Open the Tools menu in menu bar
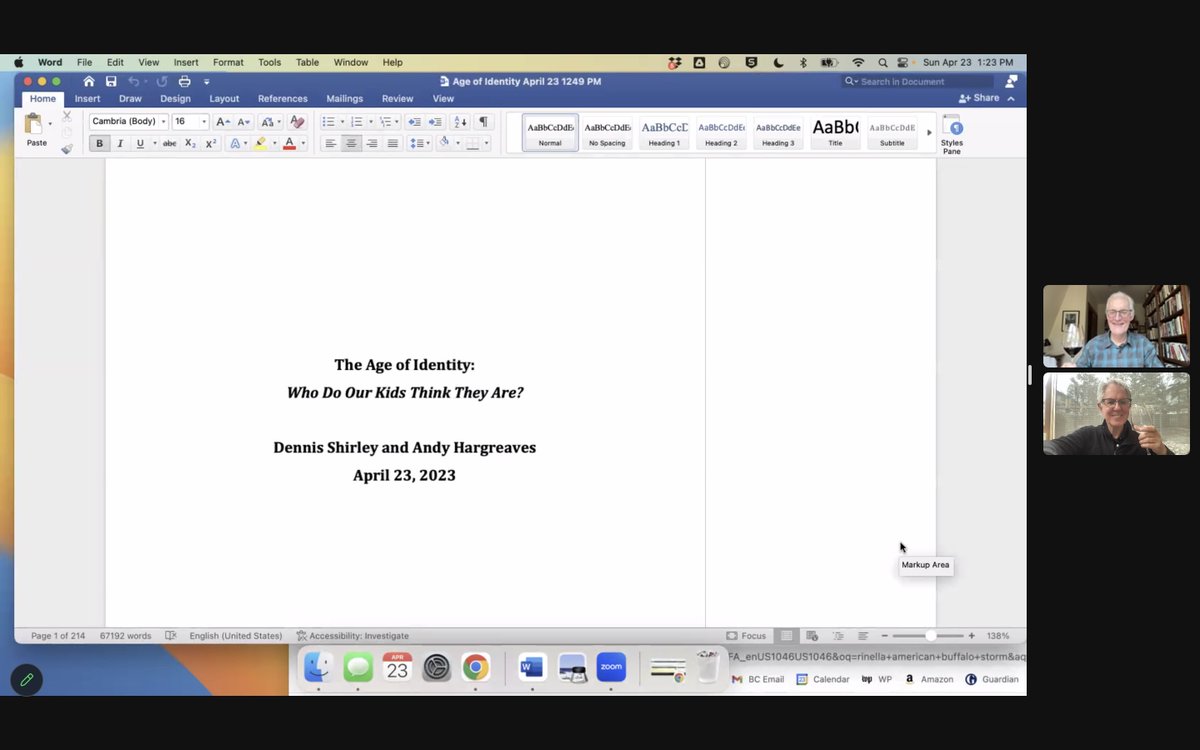The image size is (1200, 750). pos(270,62)
